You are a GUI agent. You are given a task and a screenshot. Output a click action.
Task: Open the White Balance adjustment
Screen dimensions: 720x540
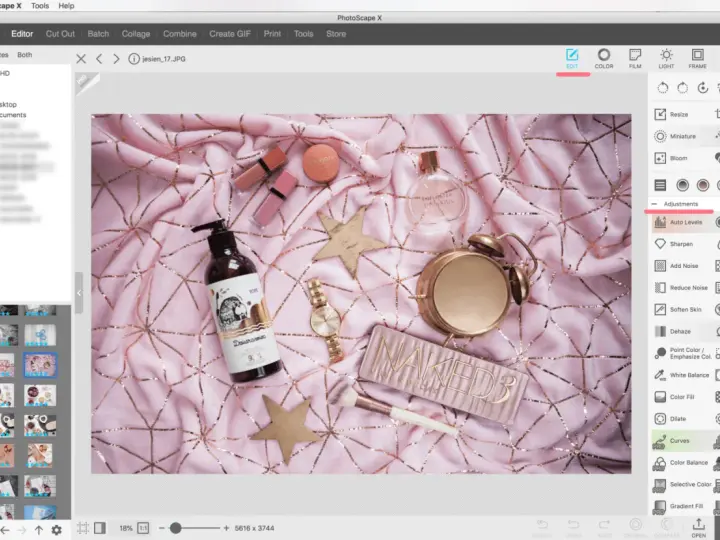(x=681, y=375)
